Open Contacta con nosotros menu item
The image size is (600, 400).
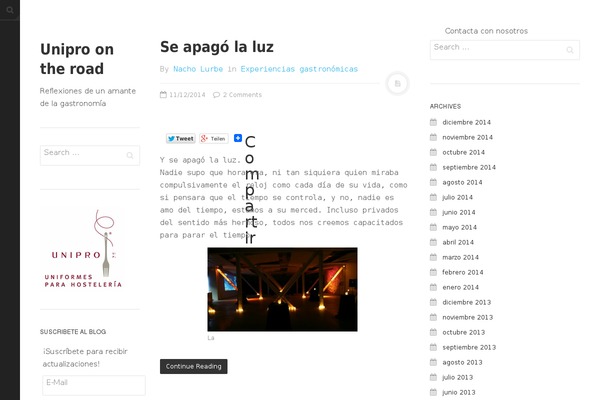pos(486,31)
